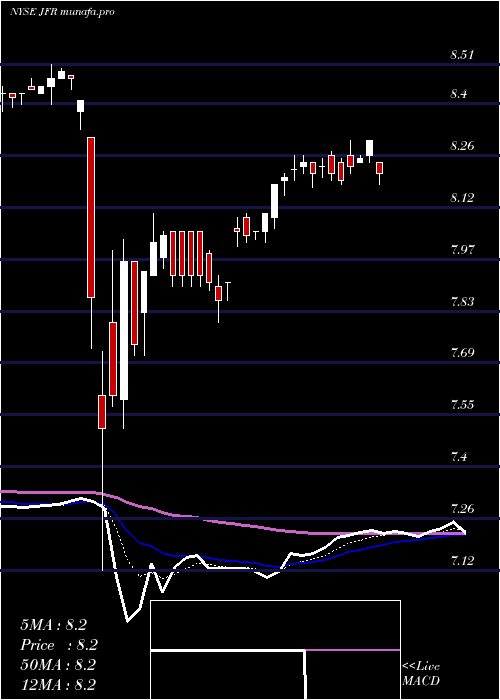Click the 7.4 price axis label
The width and height of the screenshot is (500, 700).
[460, 457]
